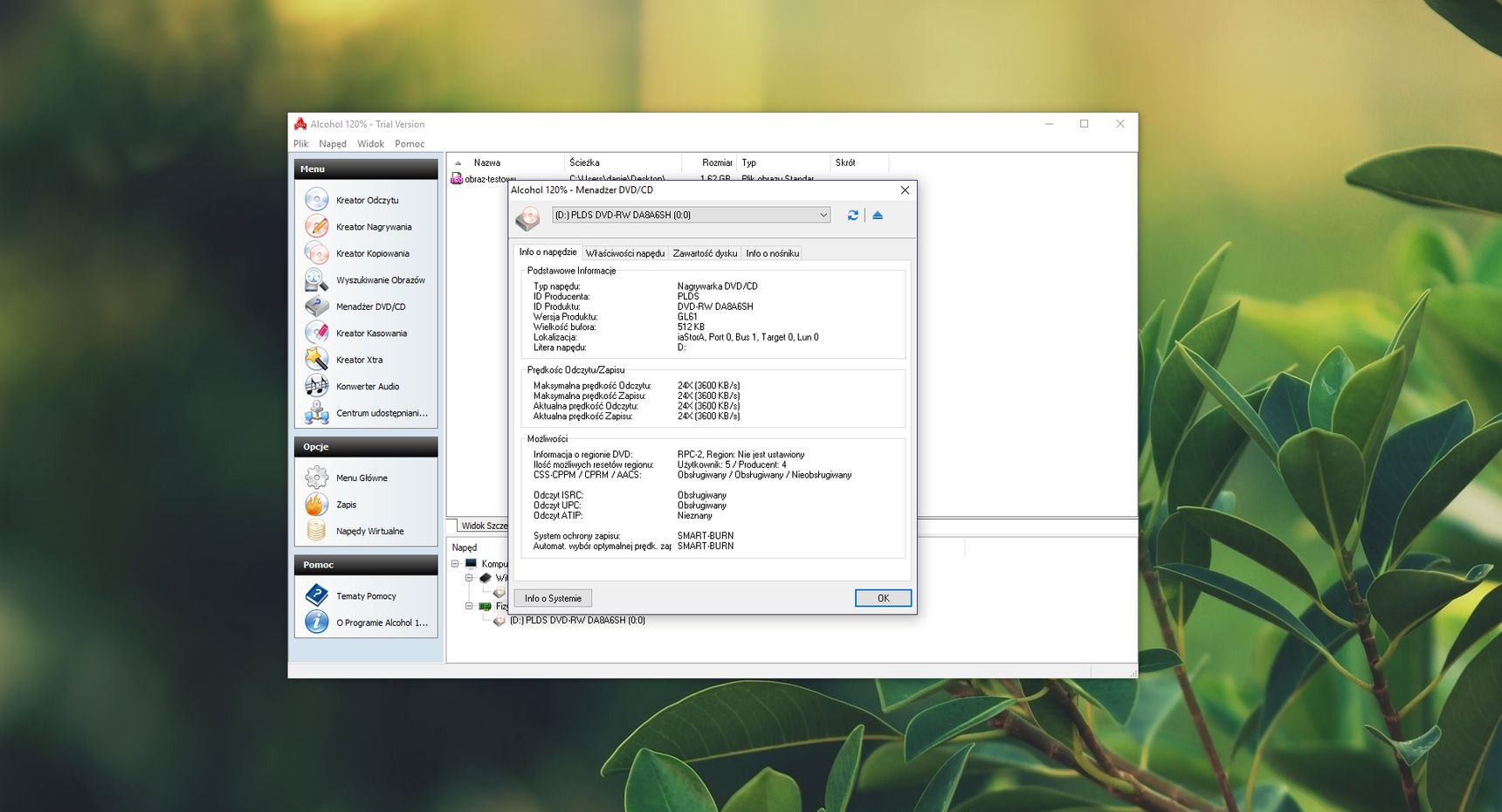This screenshot has width=1502, height=812.
Task: Open Kreator Odczytu disc icon
Action: 316,200
